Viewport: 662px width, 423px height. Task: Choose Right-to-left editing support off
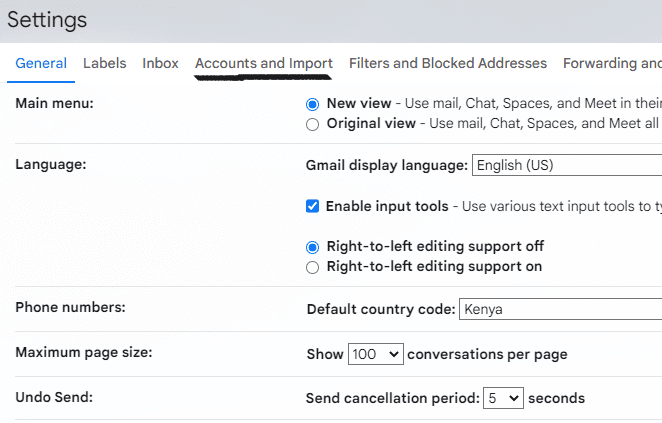tap(312, 247)
